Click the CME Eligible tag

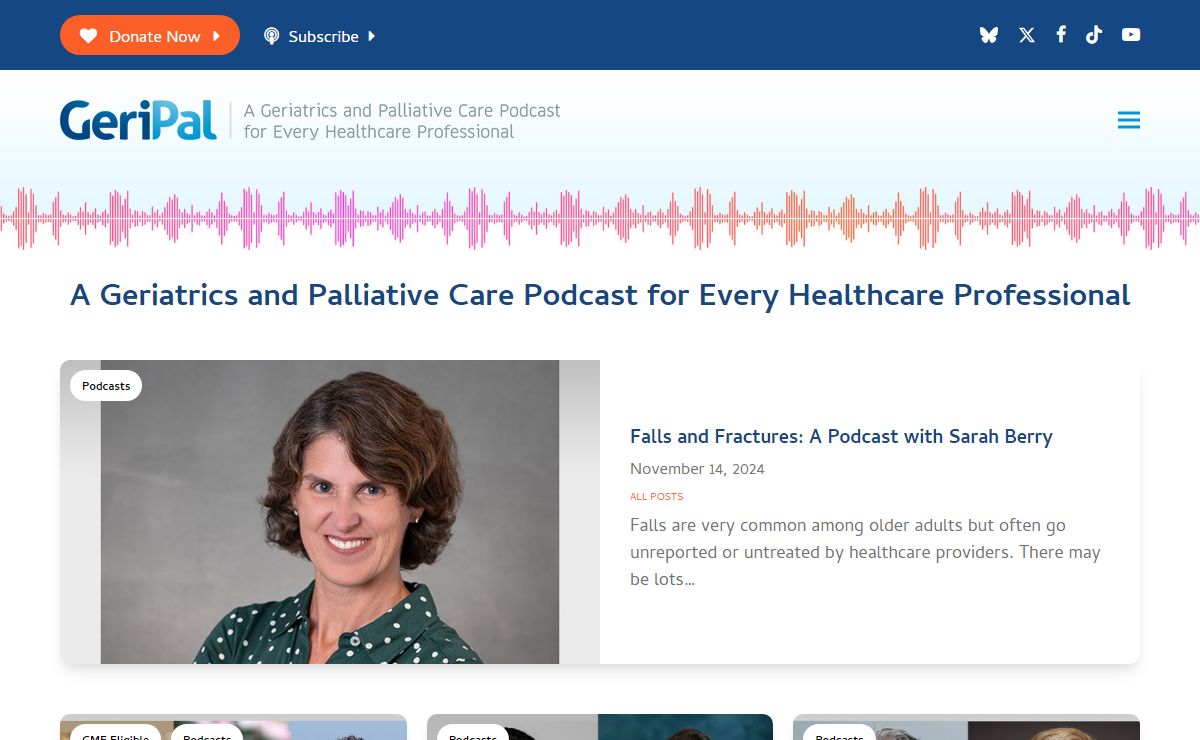pyautogui.click(x=115, y=732)
